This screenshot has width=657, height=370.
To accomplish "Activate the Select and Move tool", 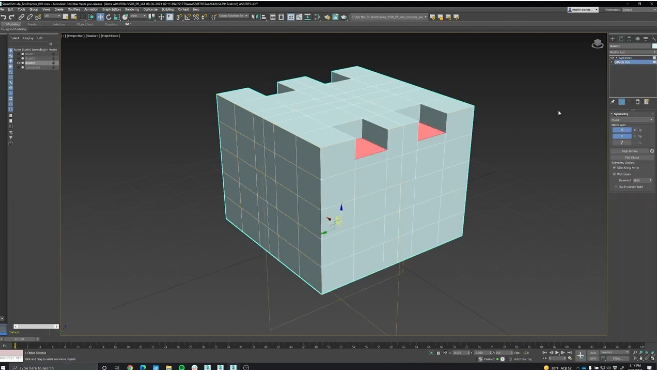I will coord(100,17).
